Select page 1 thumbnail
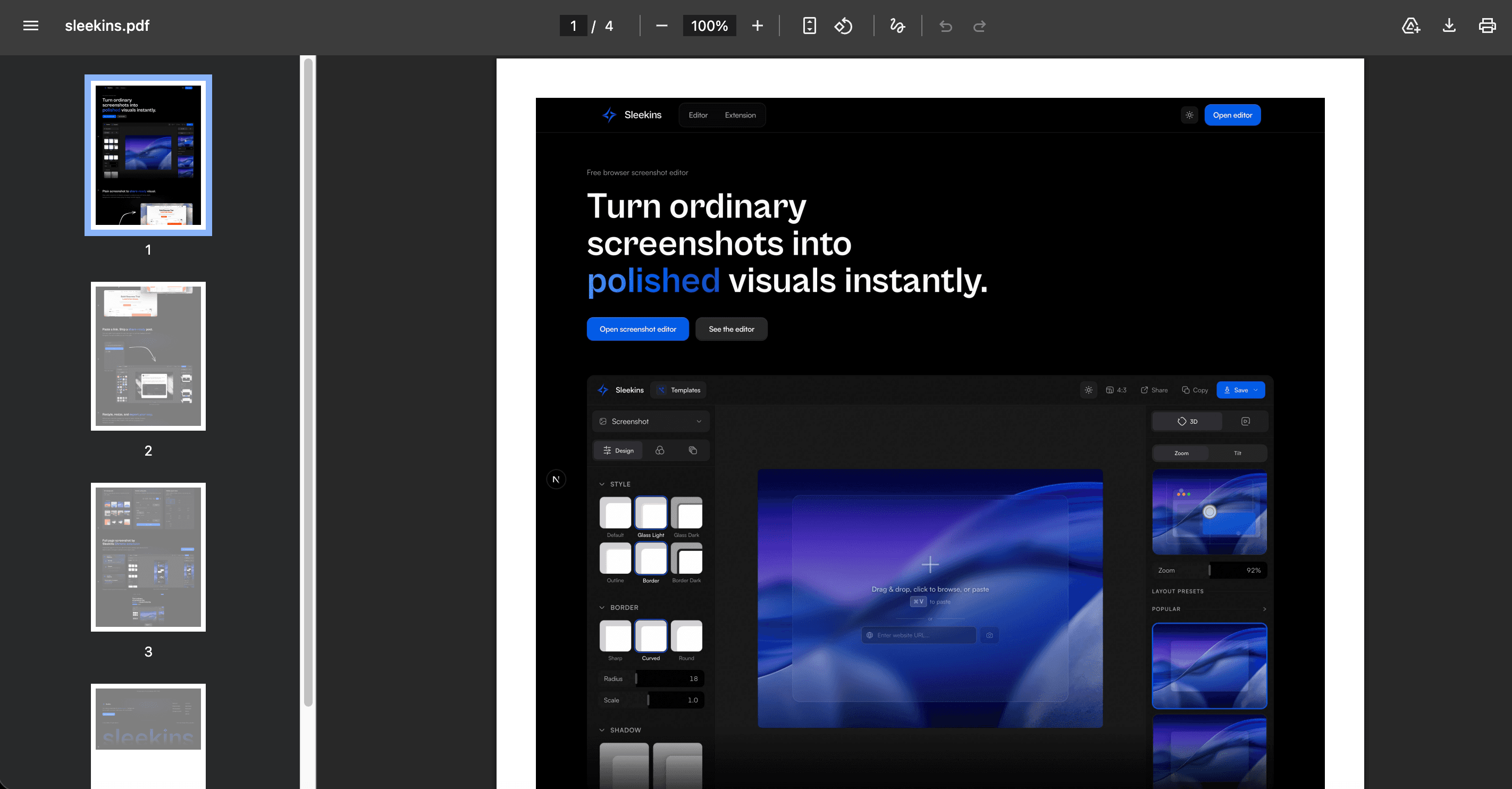 (148, 155)
